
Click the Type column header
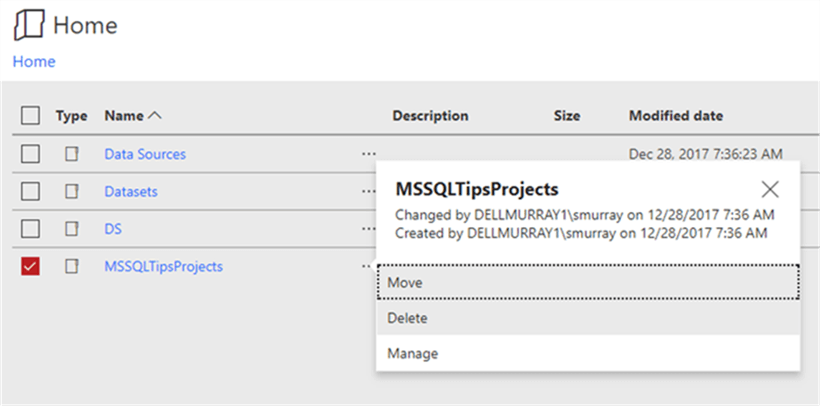pyautogui.click(x=72, y=116)
